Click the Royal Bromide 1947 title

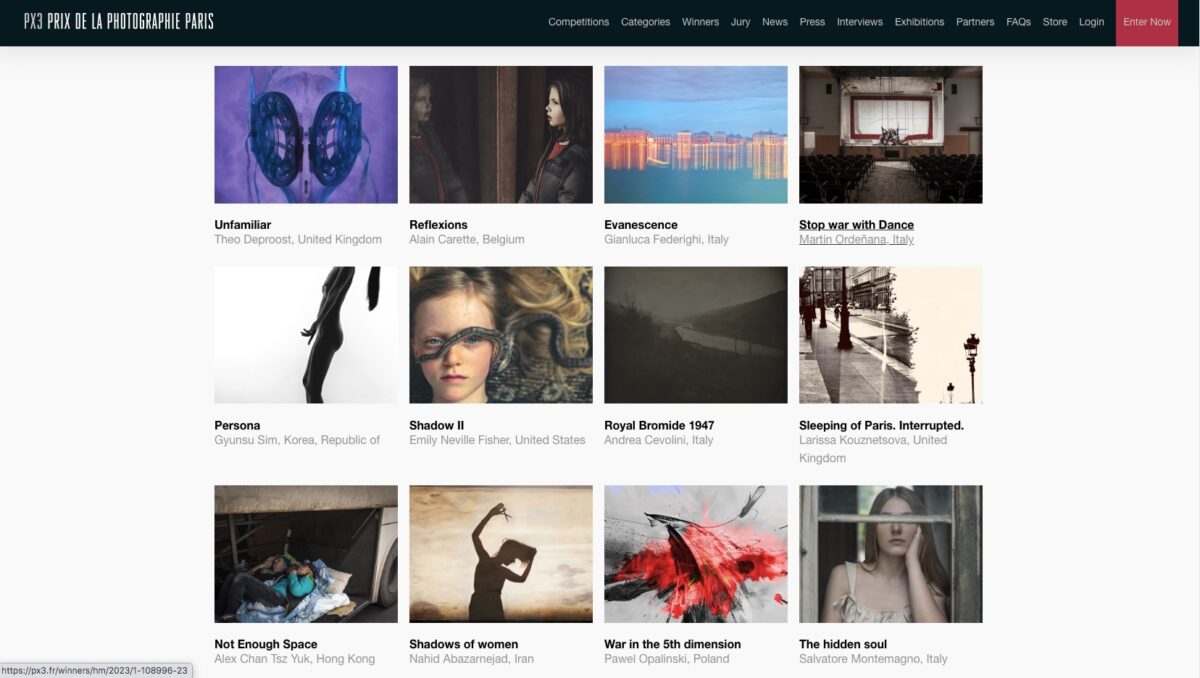[x=659, y=425]
